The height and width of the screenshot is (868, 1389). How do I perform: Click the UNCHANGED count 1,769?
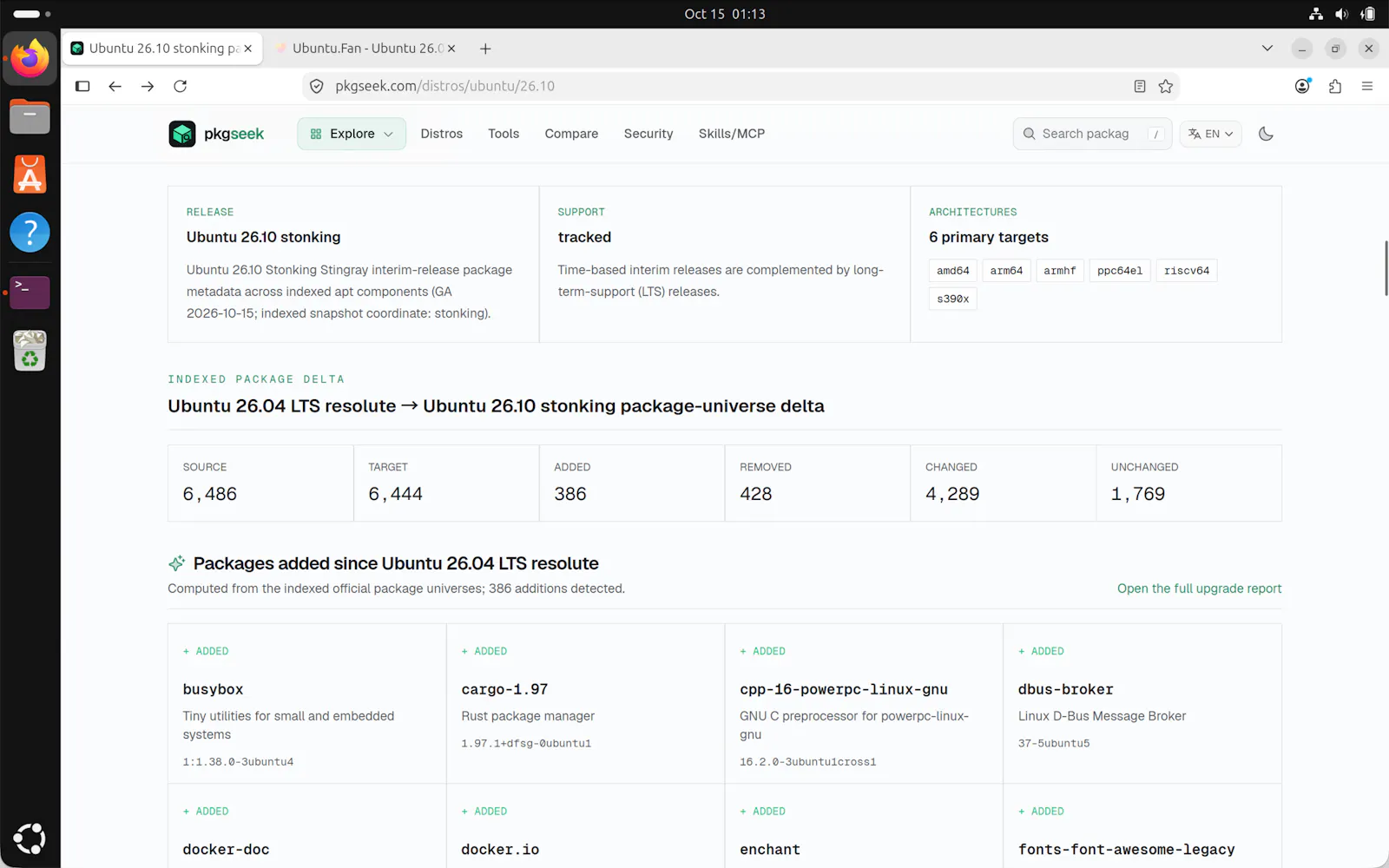pyautogui.click(x=1138, y=494)
